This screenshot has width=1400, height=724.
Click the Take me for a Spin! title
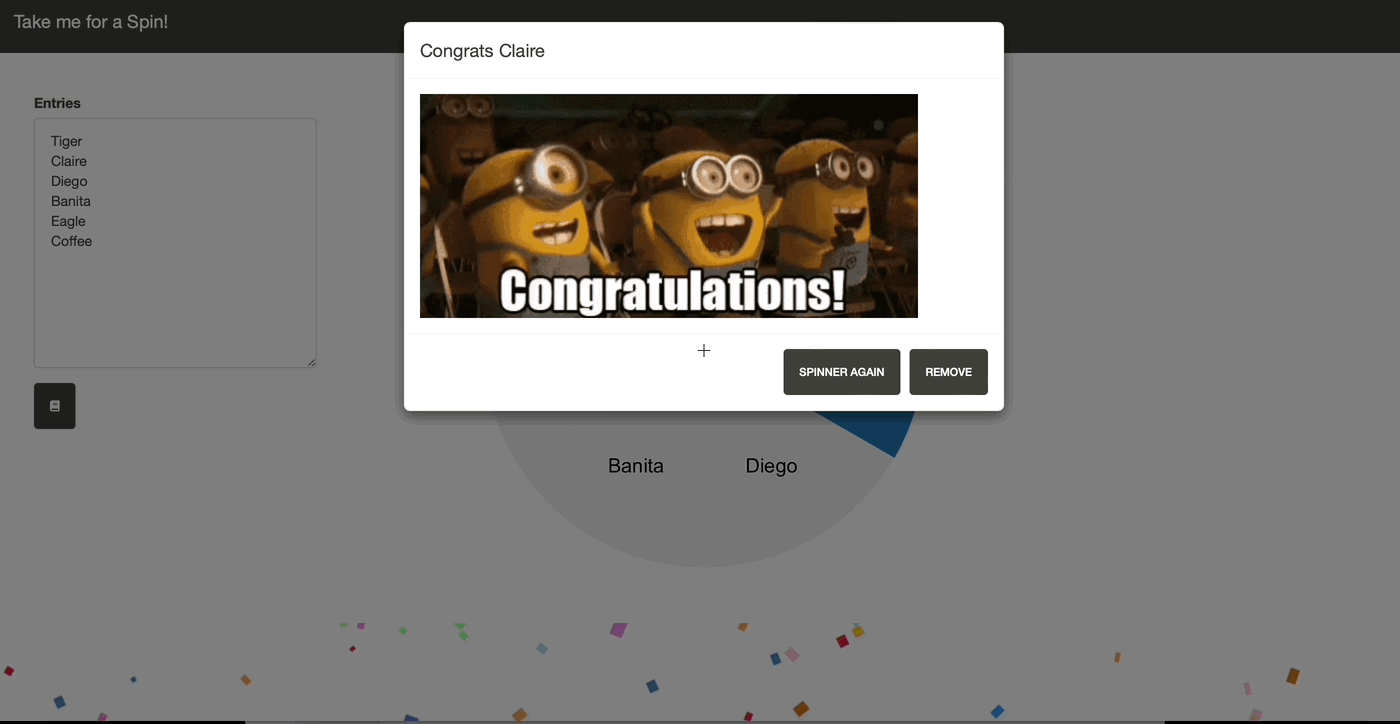coord(91,21)
